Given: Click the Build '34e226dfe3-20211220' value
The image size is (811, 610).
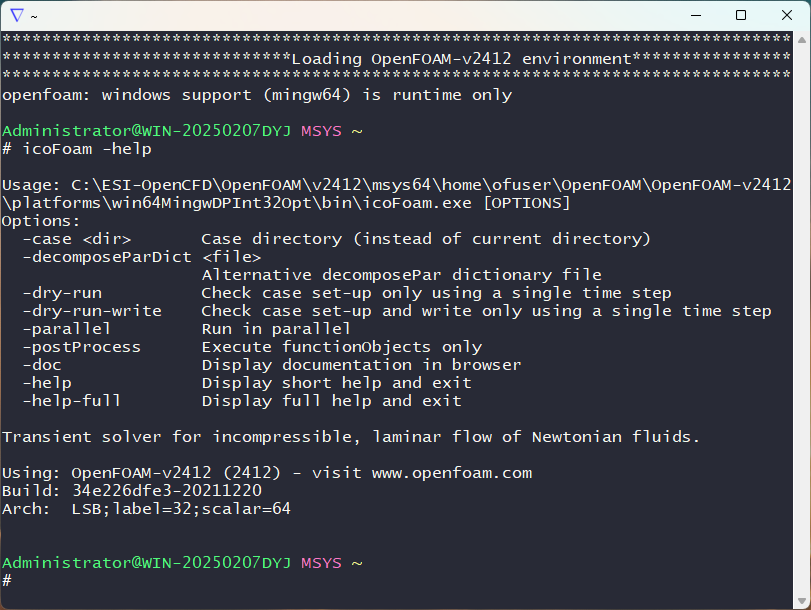Looking at the screenshot, I should point(167,490).
